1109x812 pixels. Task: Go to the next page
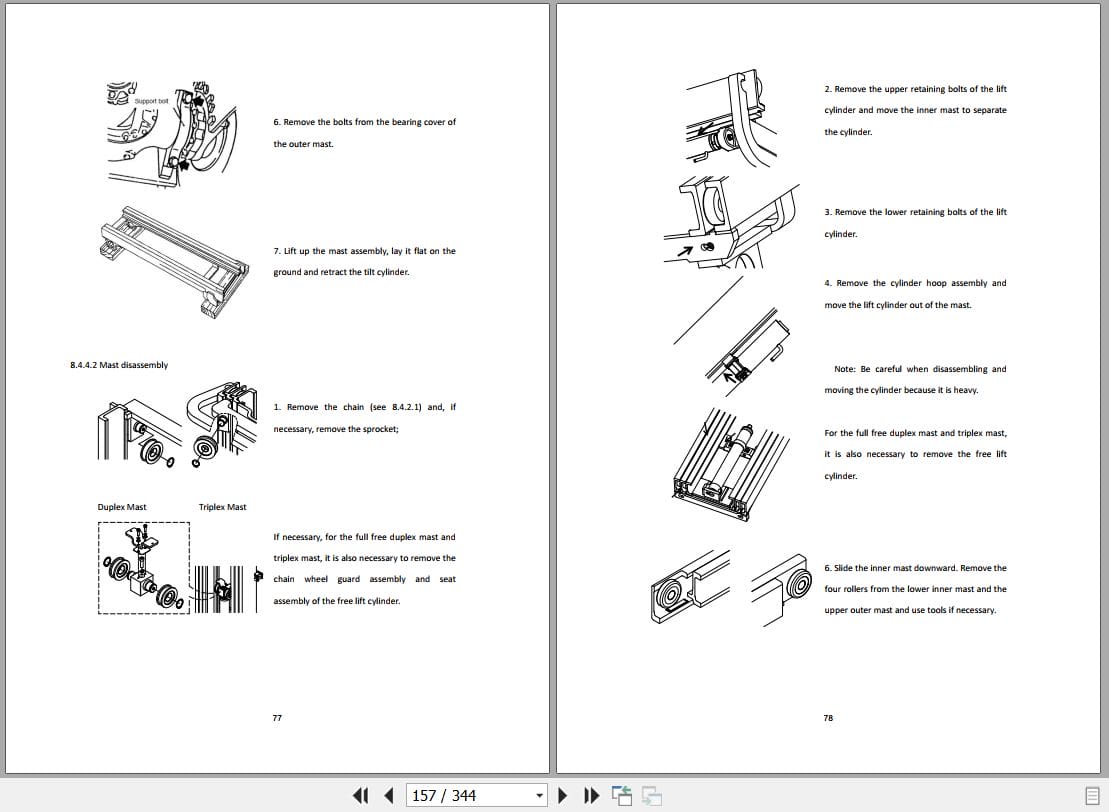click(x=563, y=795)
